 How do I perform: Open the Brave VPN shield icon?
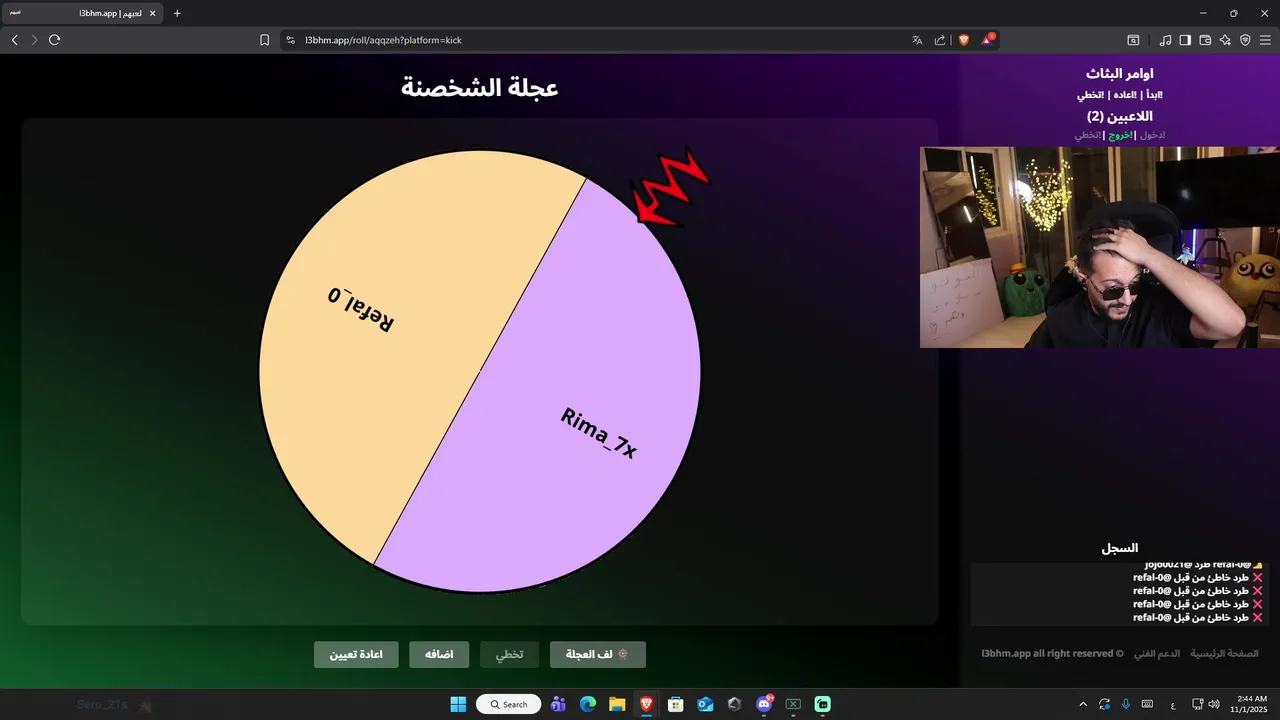click(x=1245, y=40)
